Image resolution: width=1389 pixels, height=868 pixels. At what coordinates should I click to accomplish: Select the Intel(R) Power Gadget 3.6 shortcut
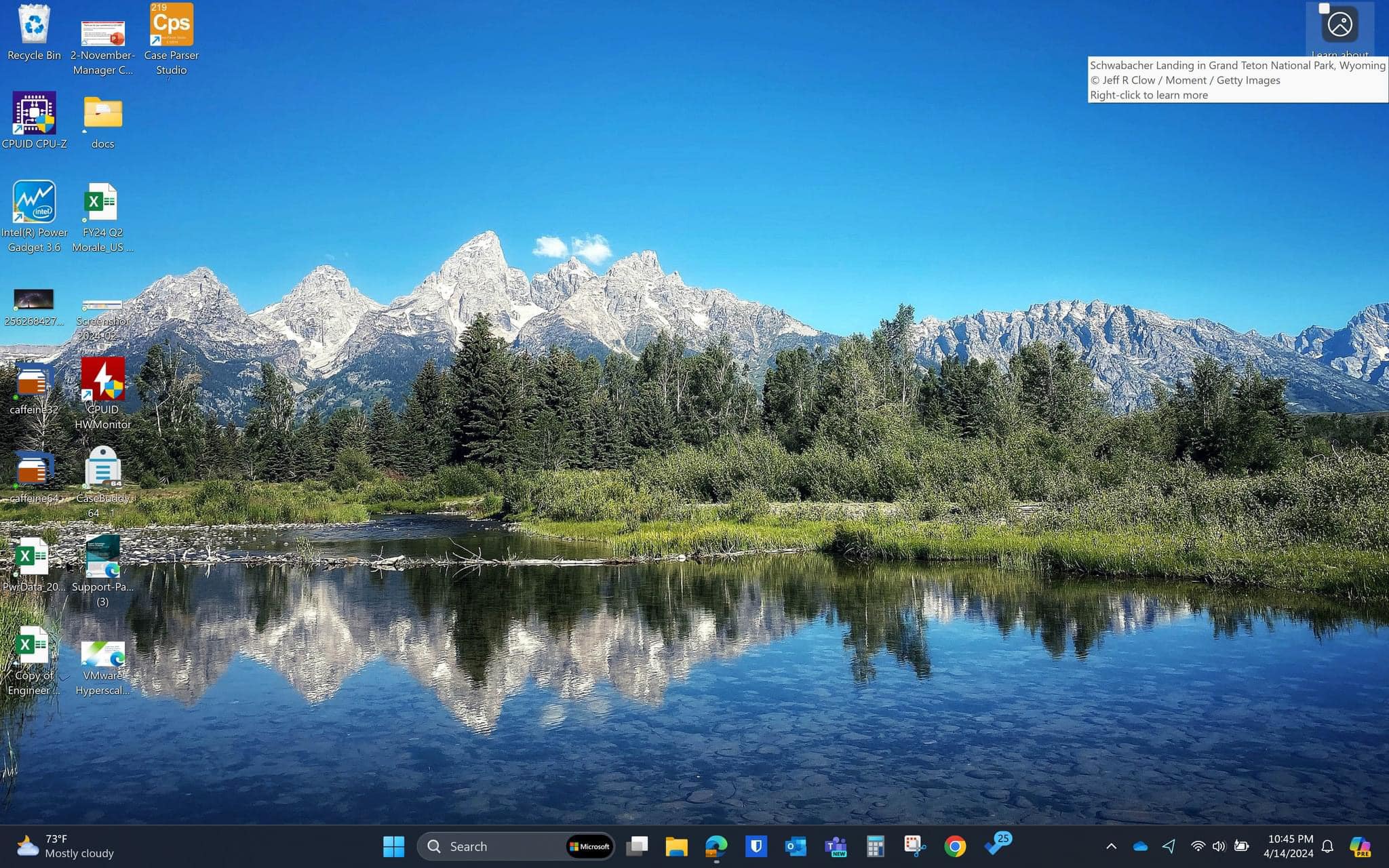click(34, 217)
